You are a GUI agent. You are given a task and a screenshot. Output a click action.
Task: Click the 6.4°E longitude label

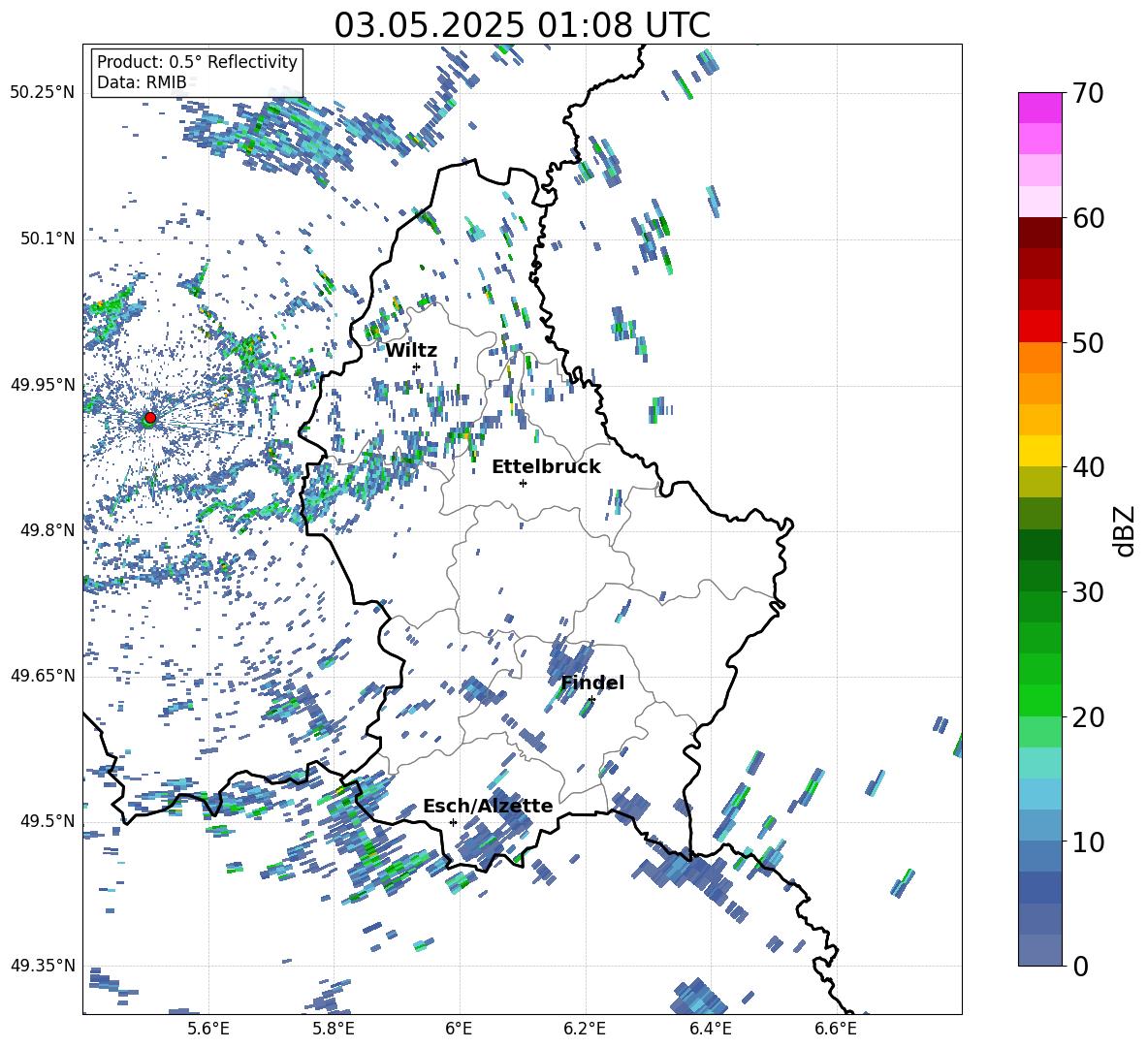pos(710,1029)
